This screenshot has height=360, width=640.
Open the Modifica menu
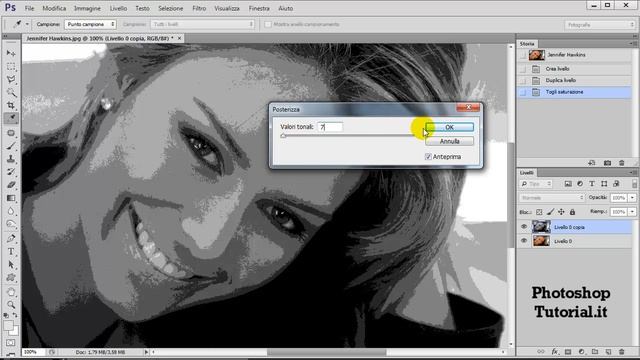click(x=54, y=8)
